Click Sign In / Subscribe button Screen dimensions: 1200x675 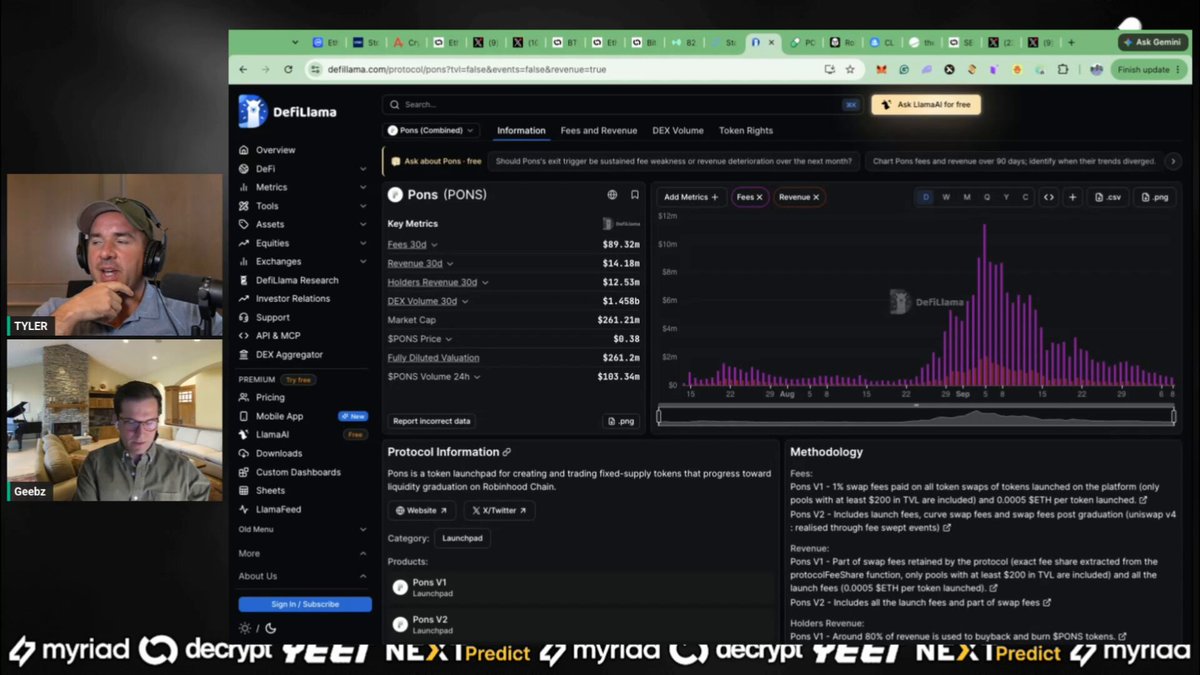coord(305,604)
